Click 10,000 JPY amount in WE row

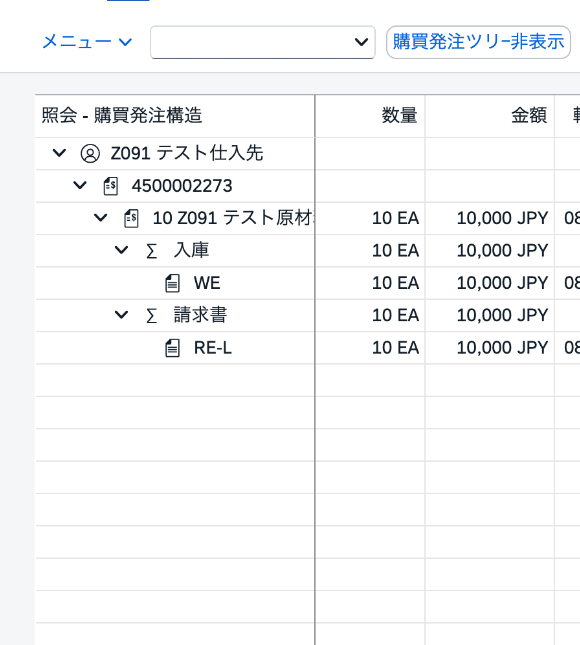(x=502, y=283)
